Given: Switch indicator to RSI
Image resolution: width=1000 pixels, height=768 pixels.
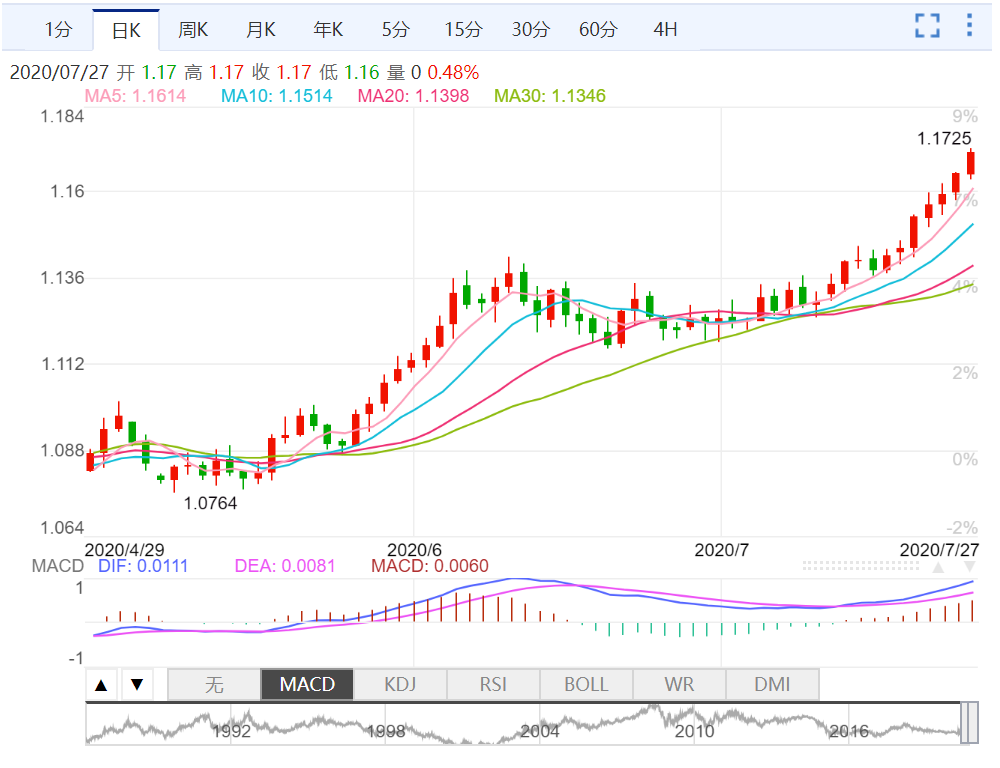Looking at the screenshot, I should point(494,685).
